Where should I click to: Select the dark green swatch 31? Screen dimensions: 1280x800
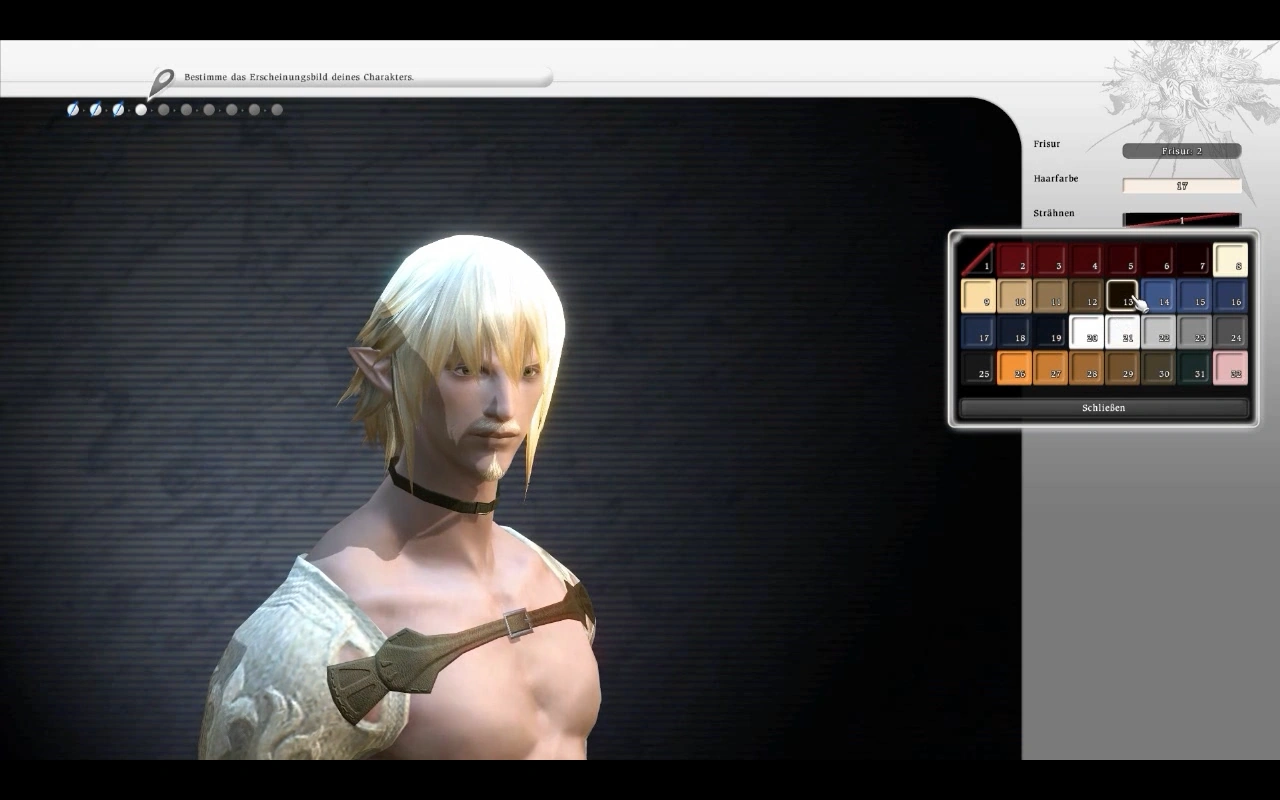1194,368
